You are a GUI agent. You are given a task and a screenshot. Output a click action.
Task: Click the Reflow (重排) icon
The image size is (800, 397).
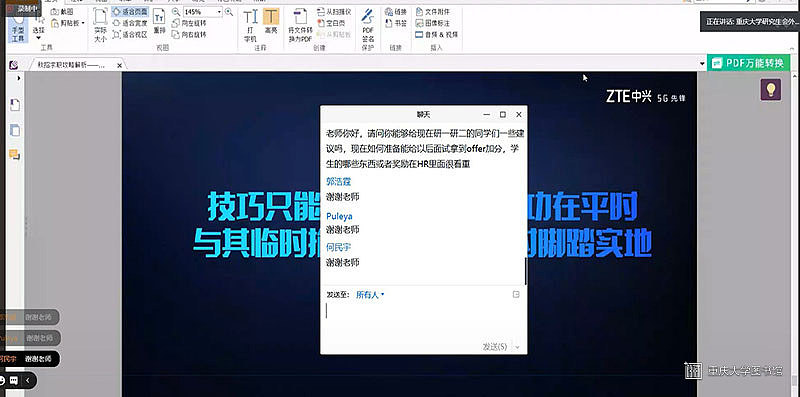pos(160,21)
